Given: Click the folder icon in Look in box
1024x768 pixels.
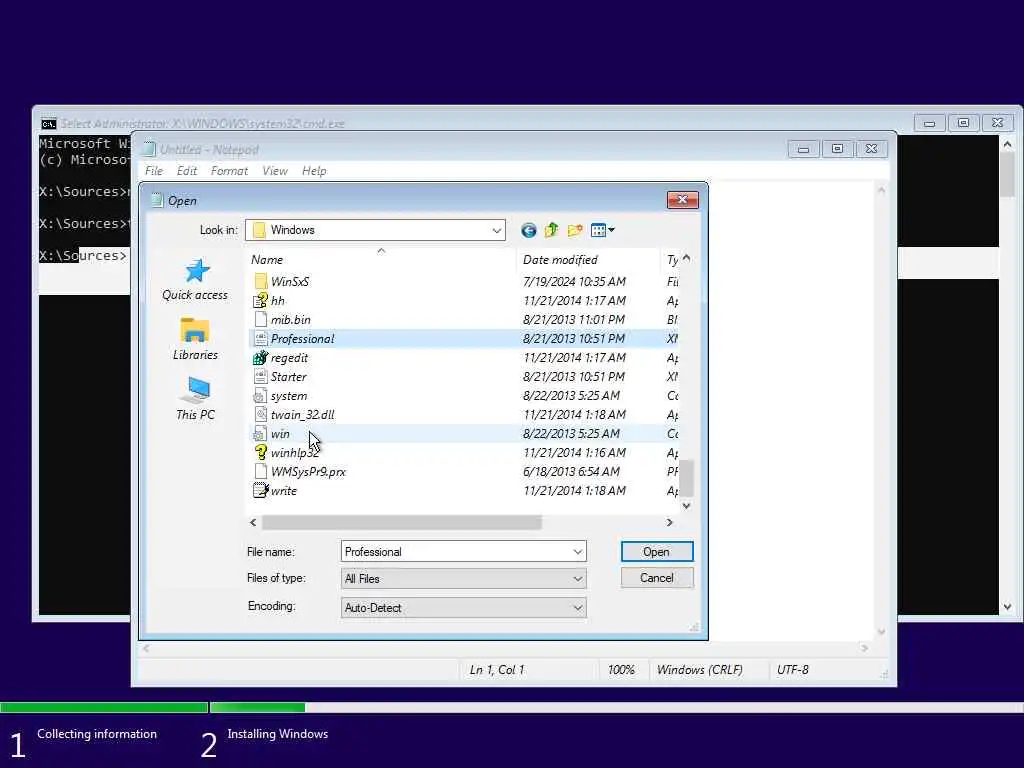Looking at the screenshot, I should 259,230.
